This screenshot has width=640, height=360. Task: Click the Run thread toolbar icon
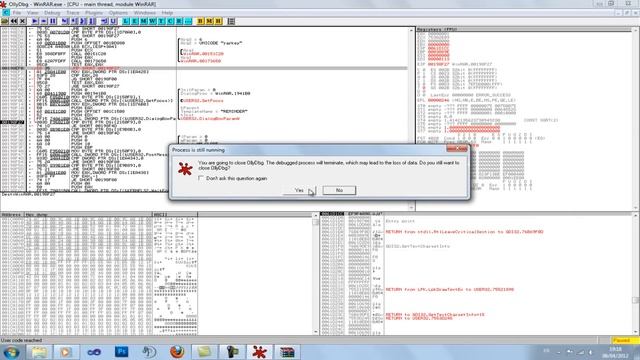44,21
